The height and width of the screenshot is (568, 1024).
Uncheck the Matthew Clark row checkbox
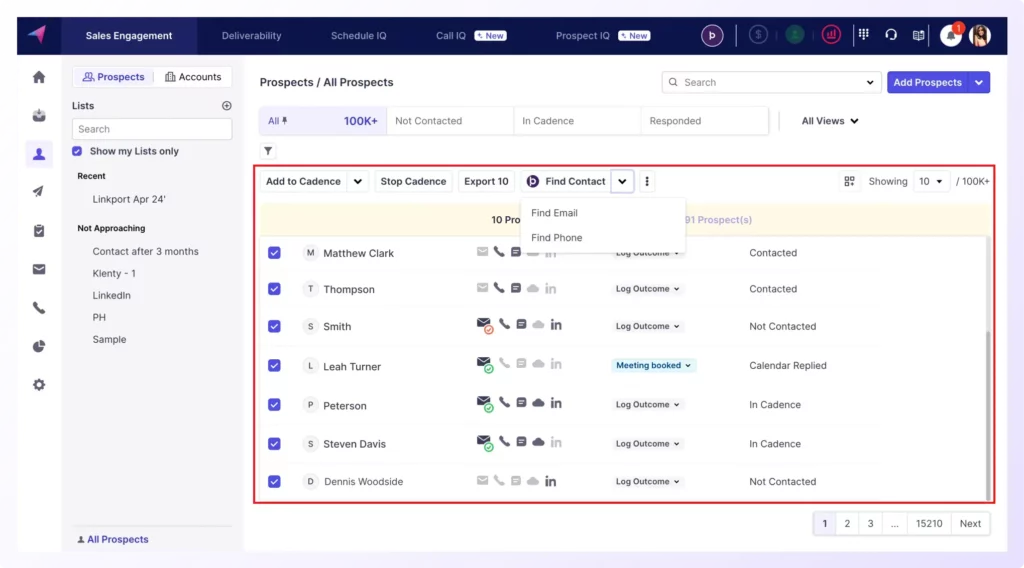pos(274,253)
